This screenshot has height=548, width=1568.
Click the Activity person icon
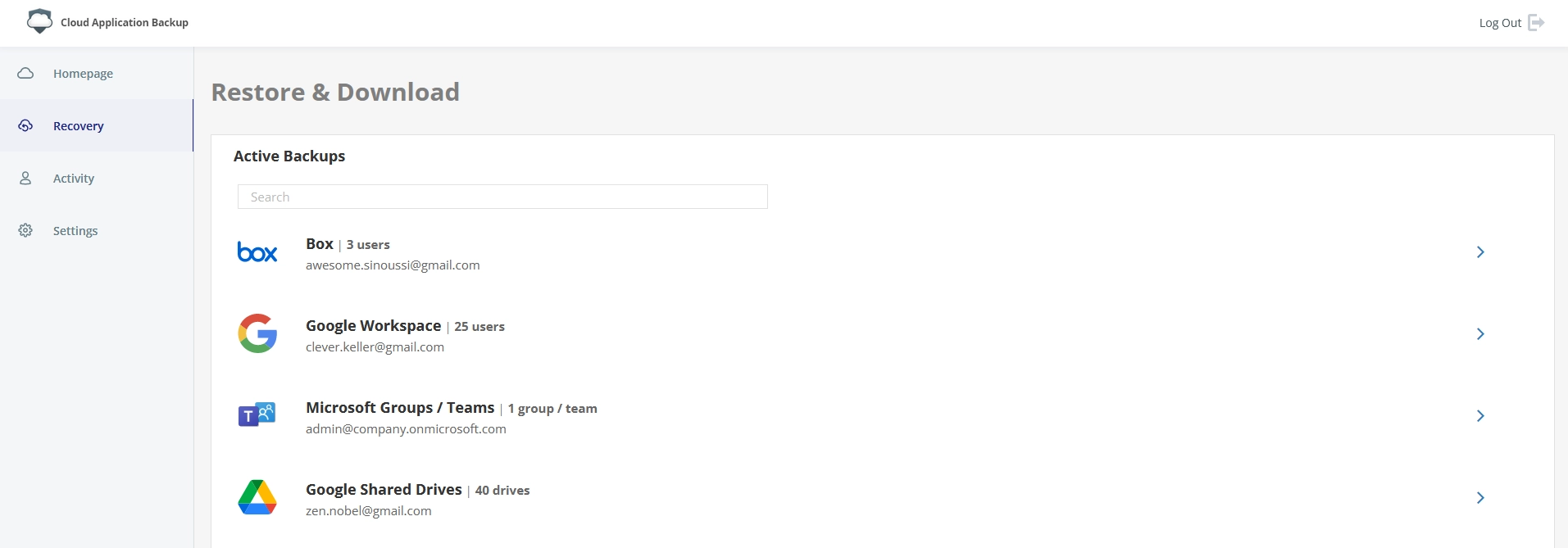pyautogui.click(x=25, y=179)
